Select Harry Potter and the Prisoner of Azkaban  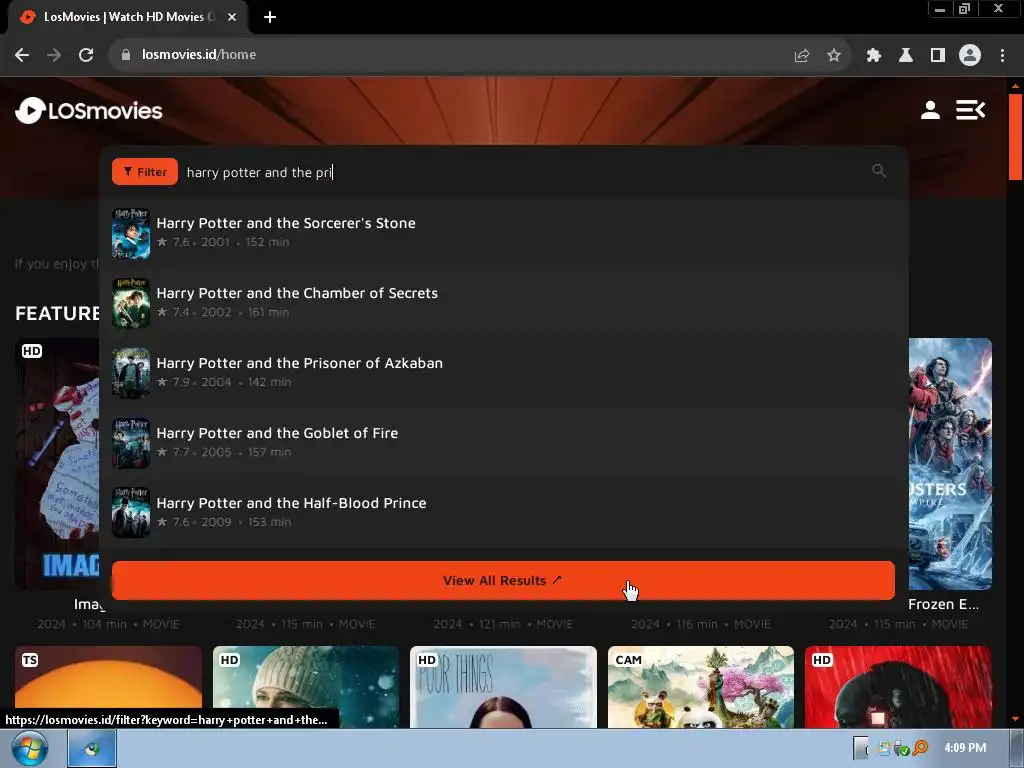point(503,372)
